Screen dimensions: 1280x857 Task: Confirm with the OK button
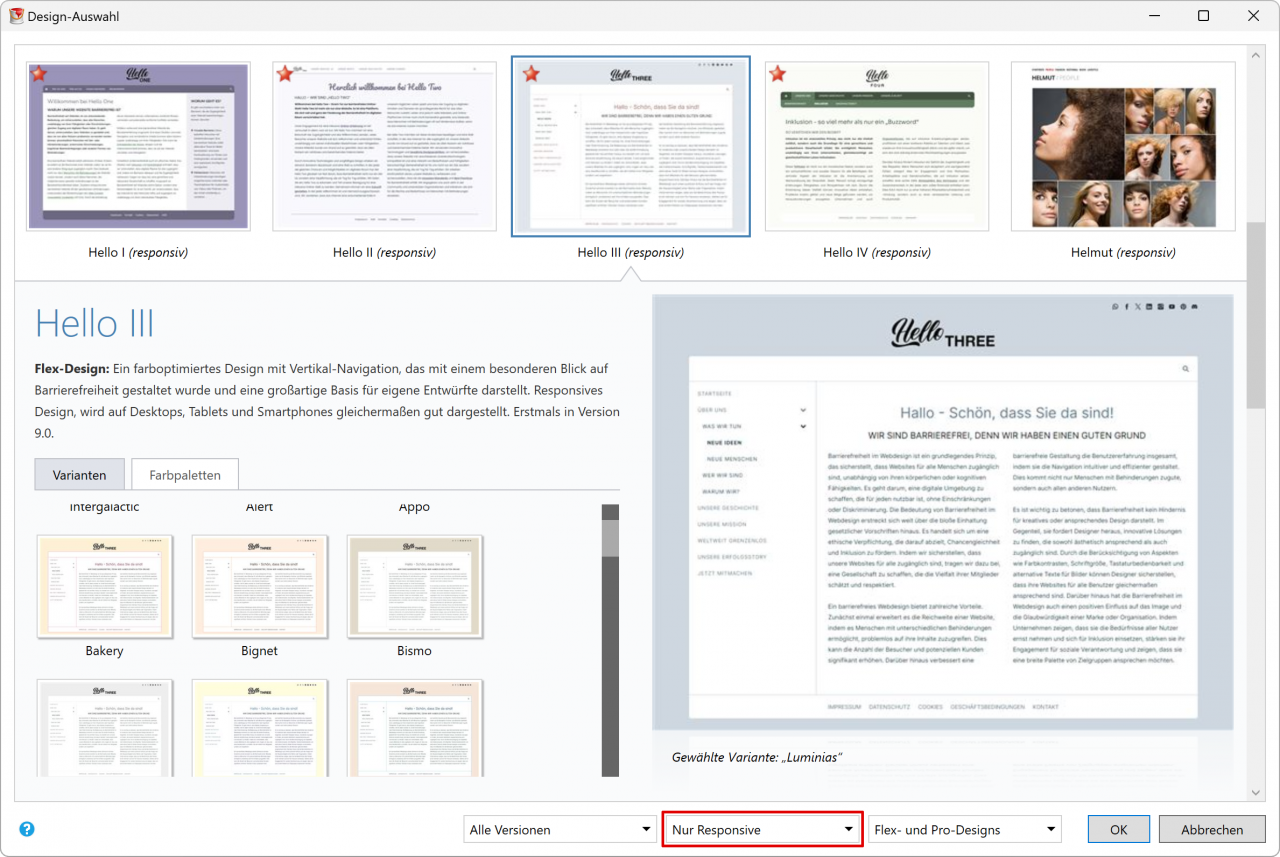click(1118, 830)
